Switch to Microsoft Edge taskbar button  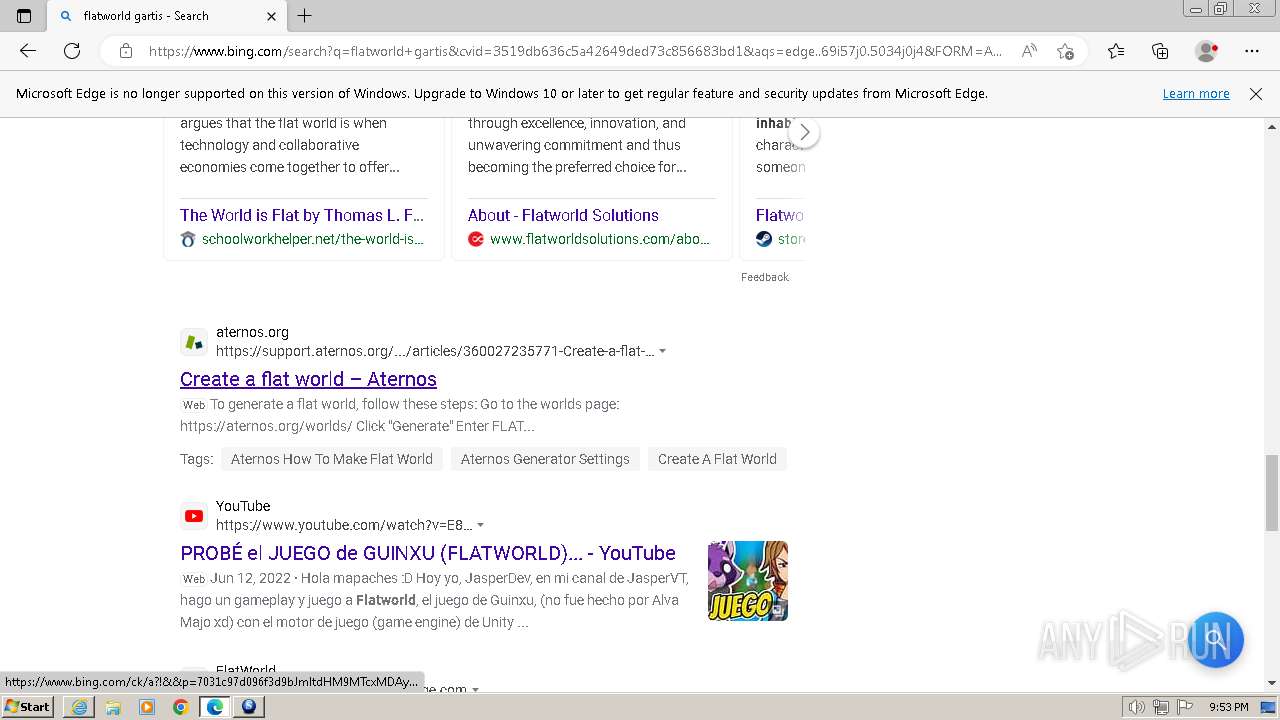(x=215, y=707)
